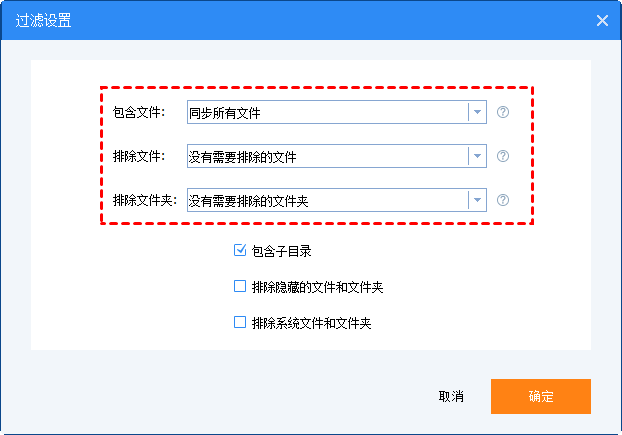Click the help icon beside 排除文件 dropdown
This screenshot has height=435, width=622.
(x=503, y=156)
